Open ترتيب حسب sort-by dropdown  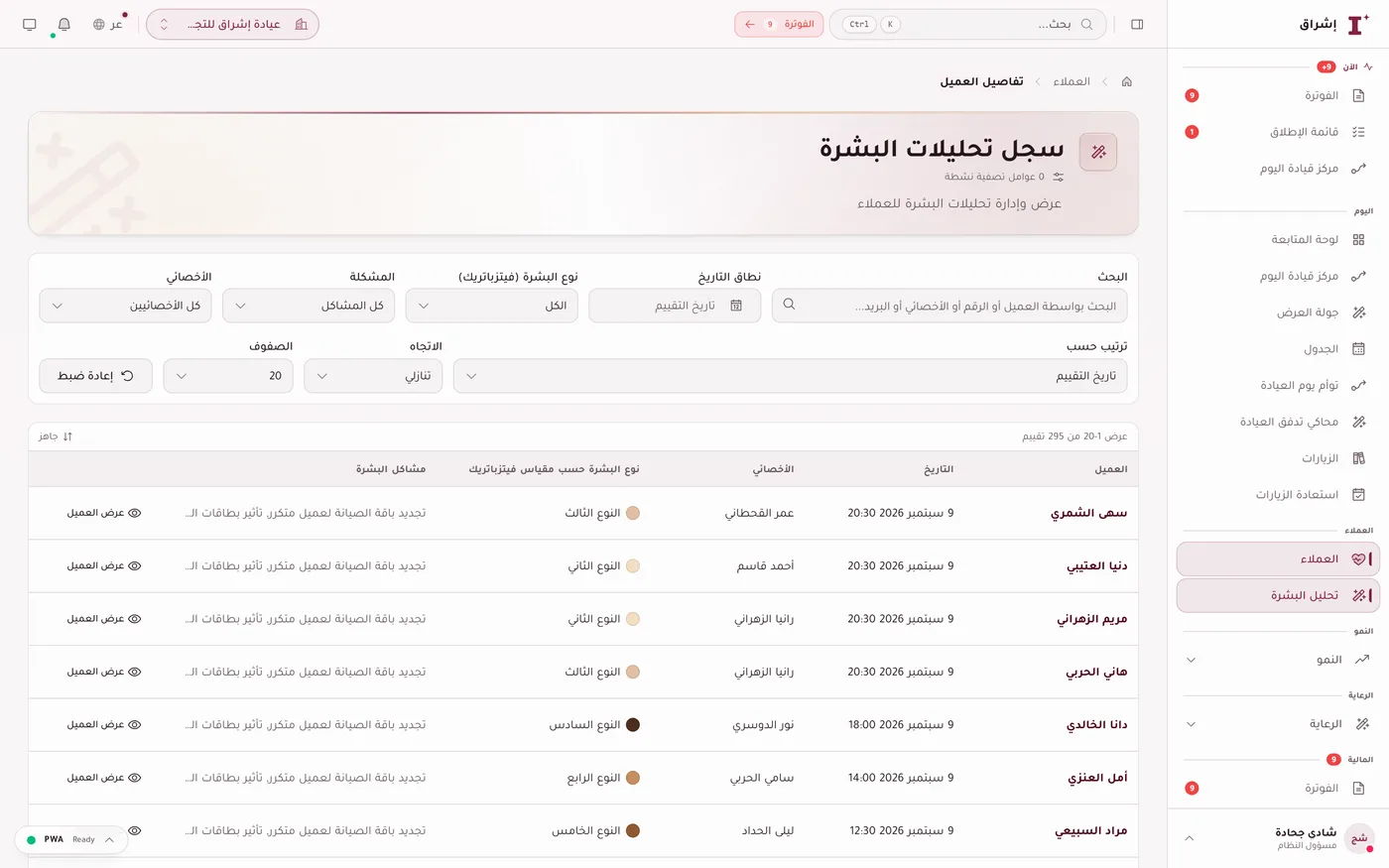[x=790, y=376]
